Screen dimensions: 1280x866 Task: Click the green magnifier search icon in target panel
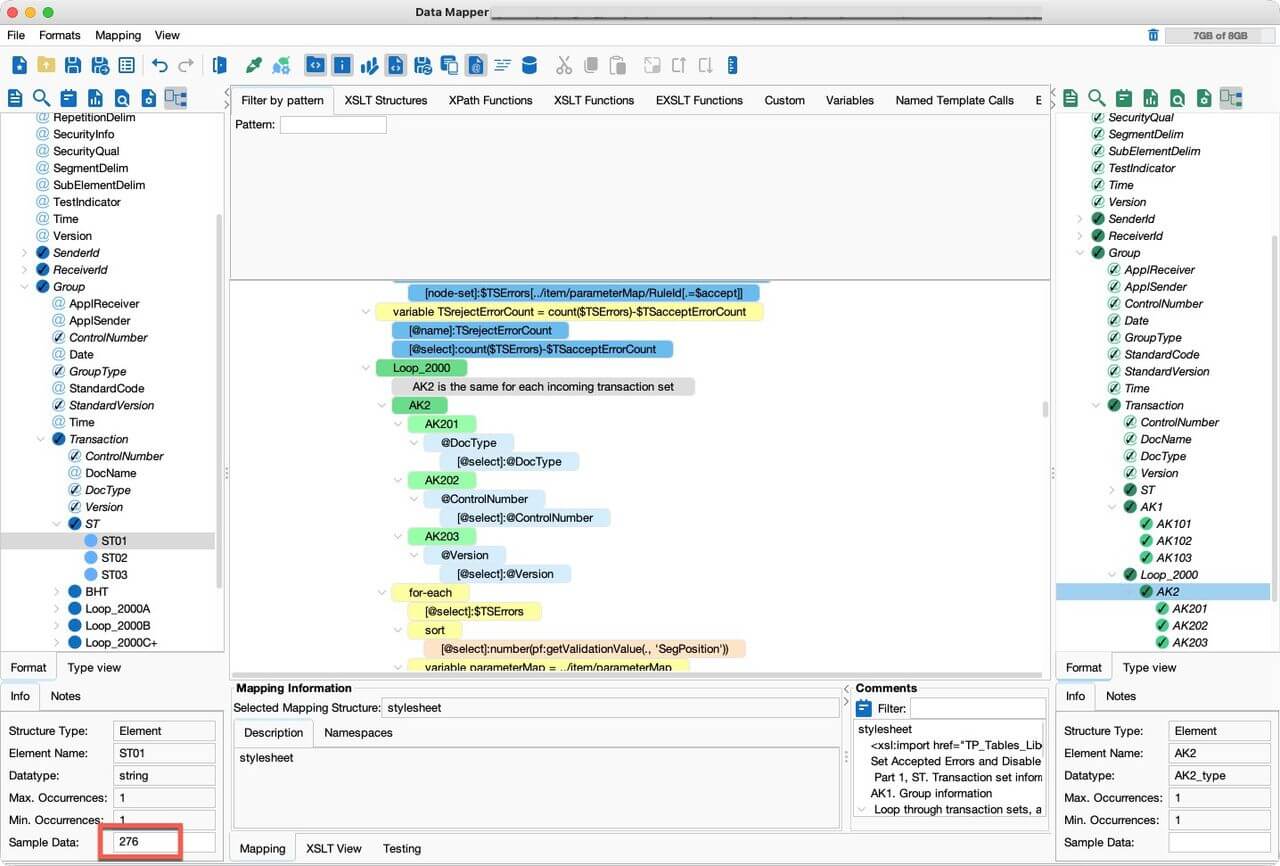(1097, 98)
